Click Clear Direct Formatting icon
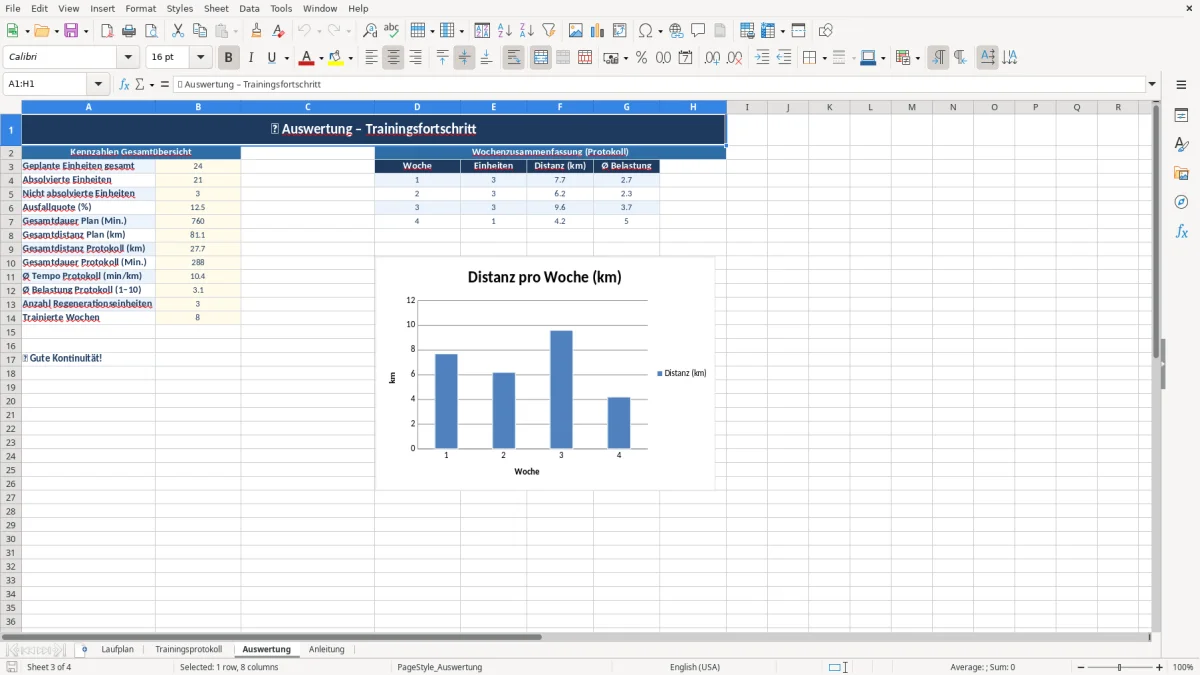 click(x=278, y=31)
